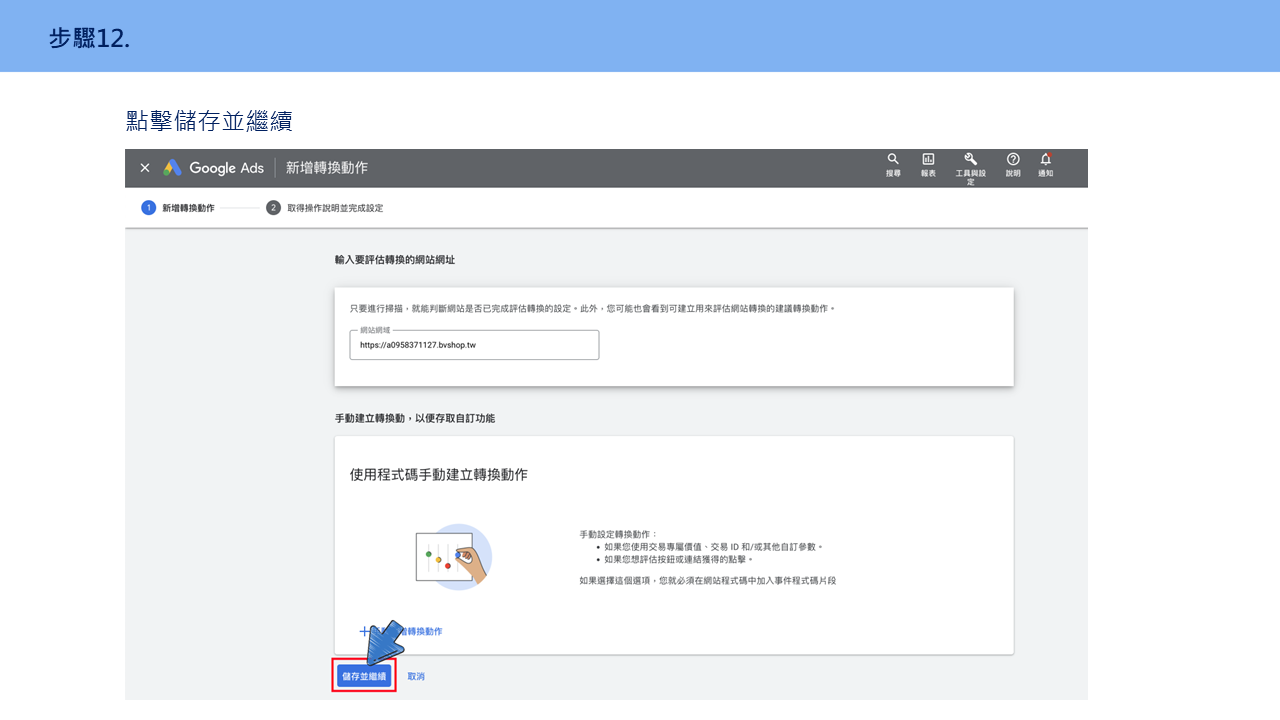1280x720 pixels.
Task: Close the new conversion action dialog
Action: pos(145,168)
